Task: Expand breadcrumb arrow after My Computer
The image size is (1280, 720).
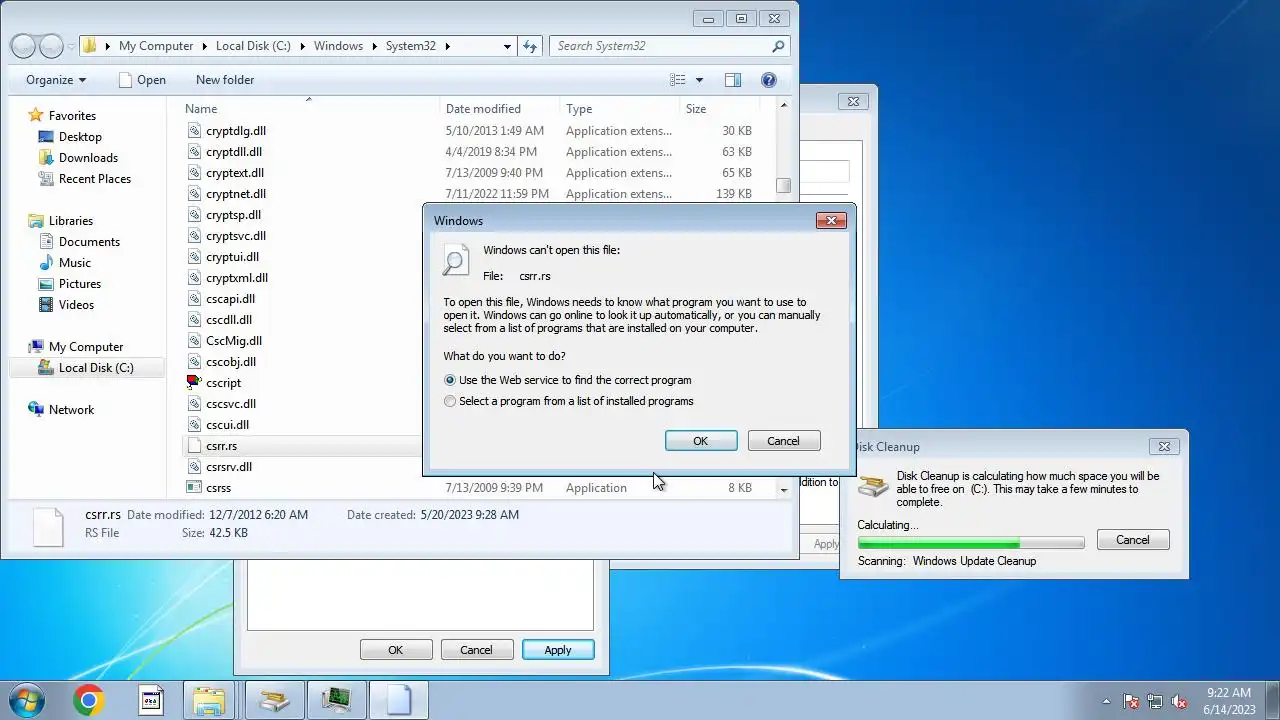Action: pos(205,46)
